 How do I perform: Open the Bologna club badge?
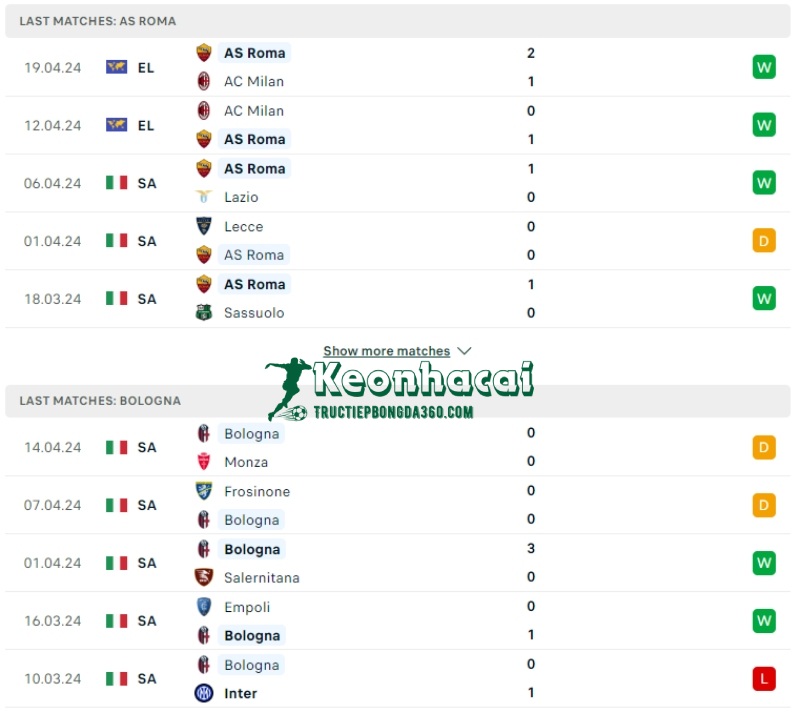[x=204, y=433]
